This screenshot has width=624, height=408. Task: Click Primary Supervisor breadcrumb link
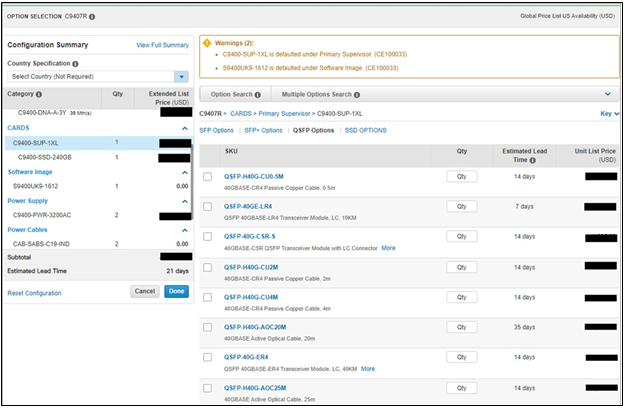[x=284, y=114]
